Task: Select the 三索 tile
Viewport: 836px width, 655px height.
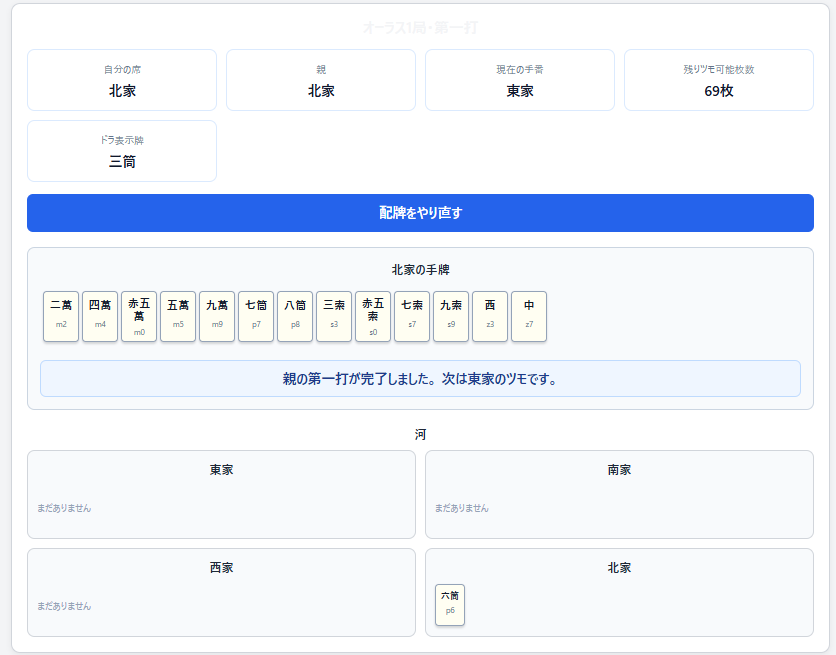Action: [x=334, y=316]
